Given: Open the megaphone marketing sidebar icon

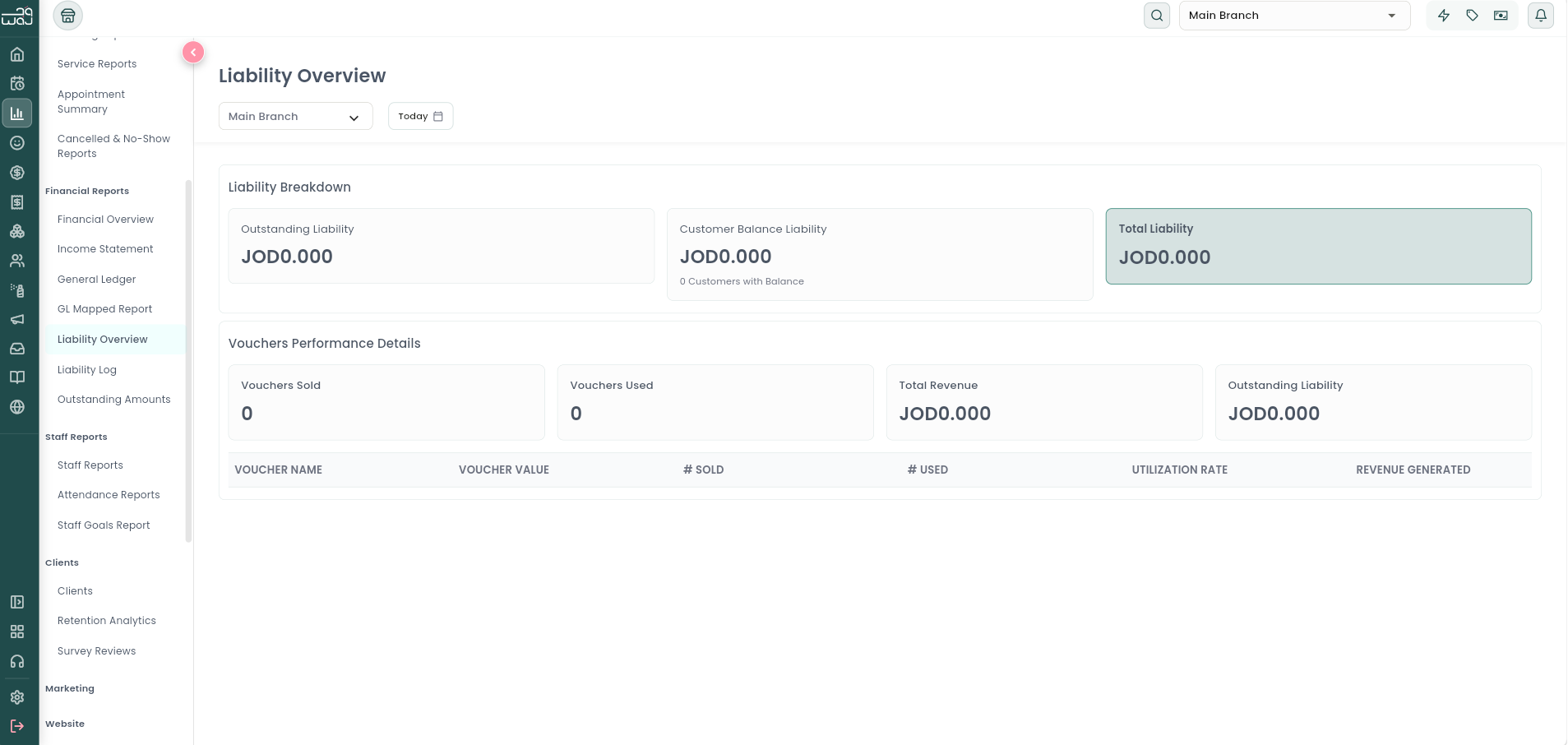Looking at the screenshot, I should [x=17, y=319].
